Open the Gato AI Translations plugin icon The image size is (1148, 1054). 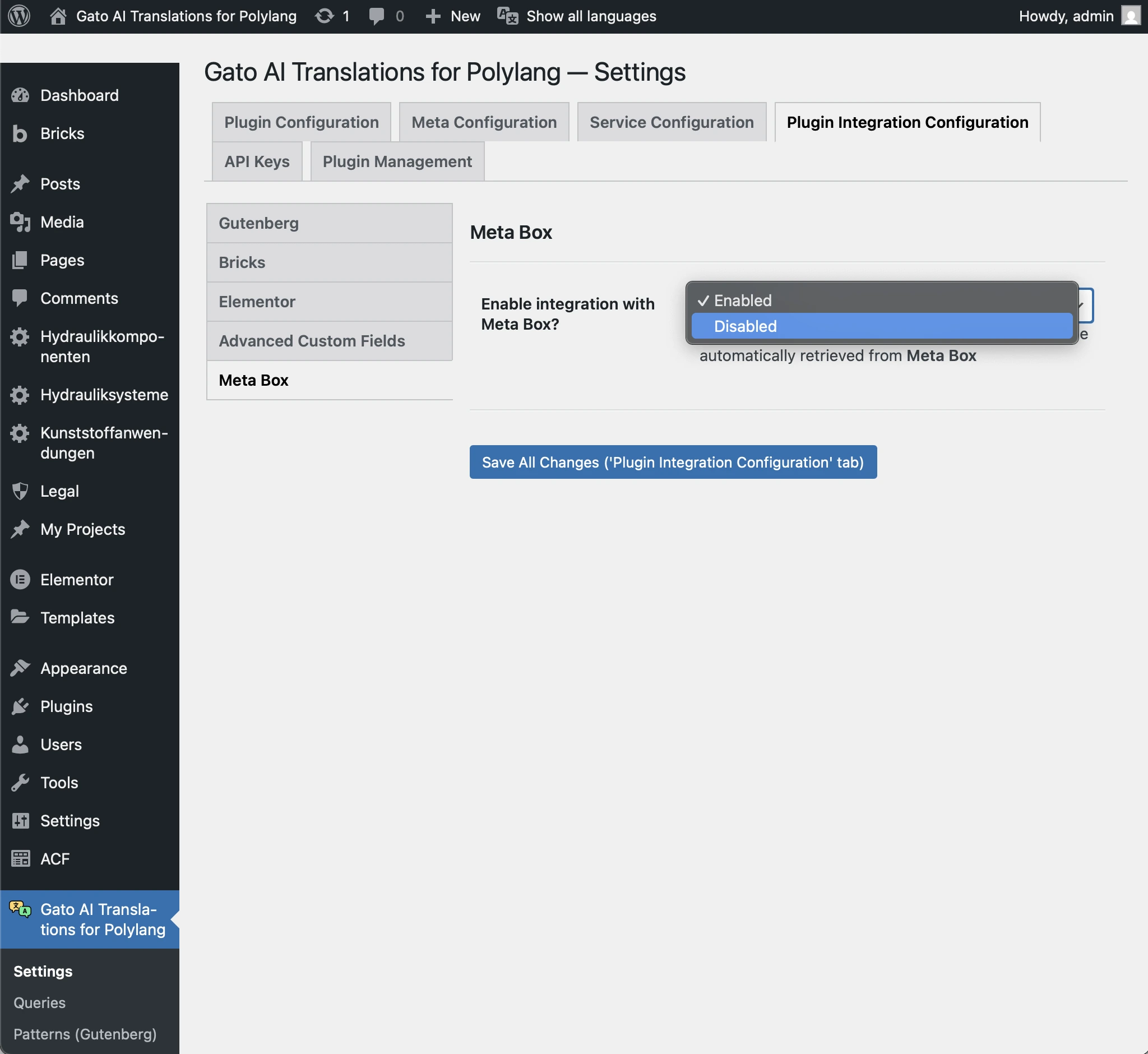19,910
